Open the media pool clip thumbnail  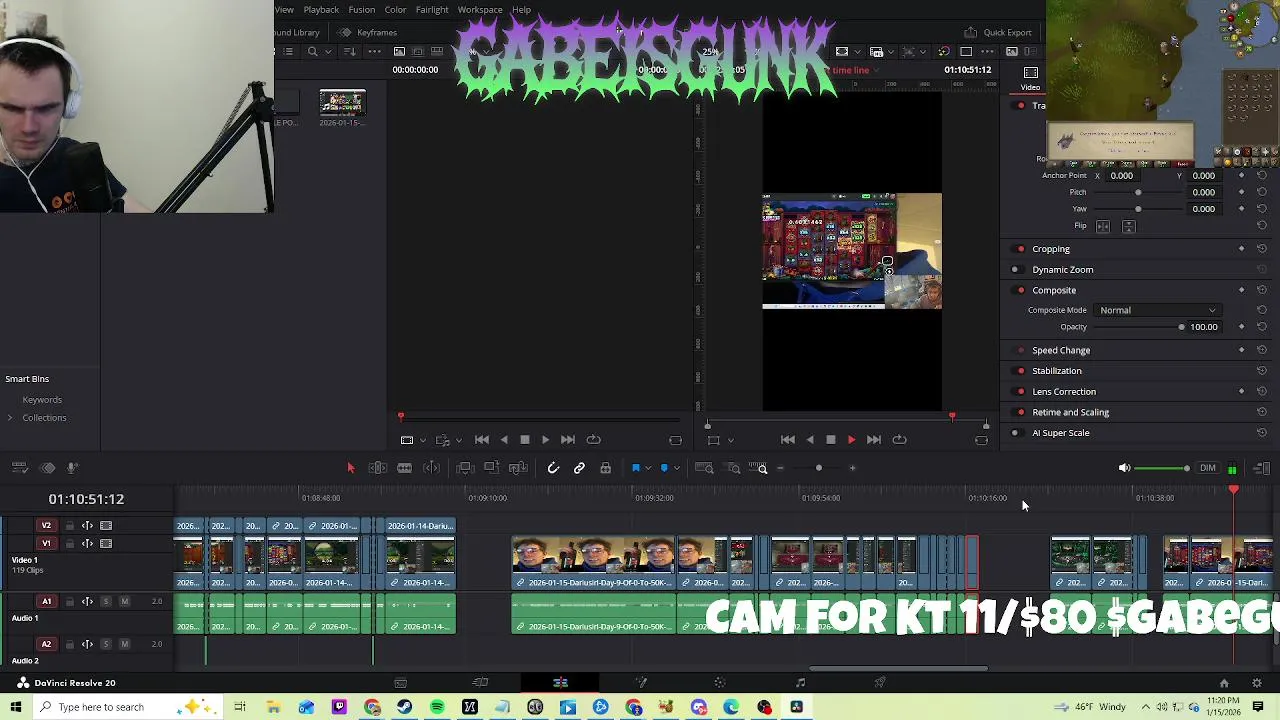[342, 104]
